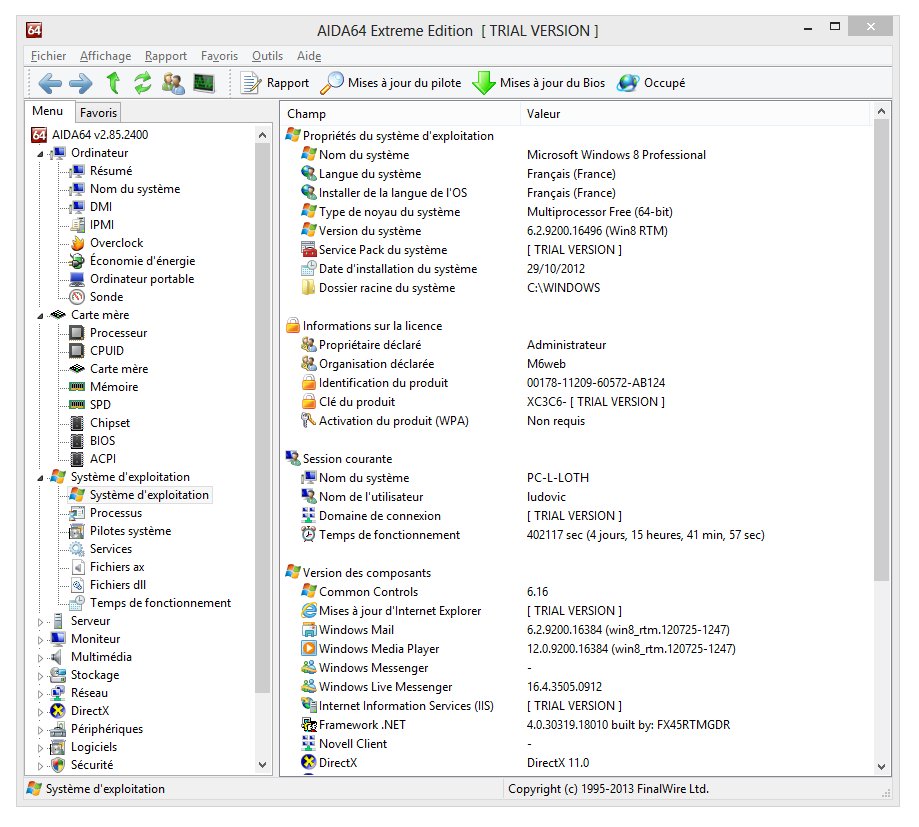
Task: Click the Processeur chip icon
Action: point(77,333)
